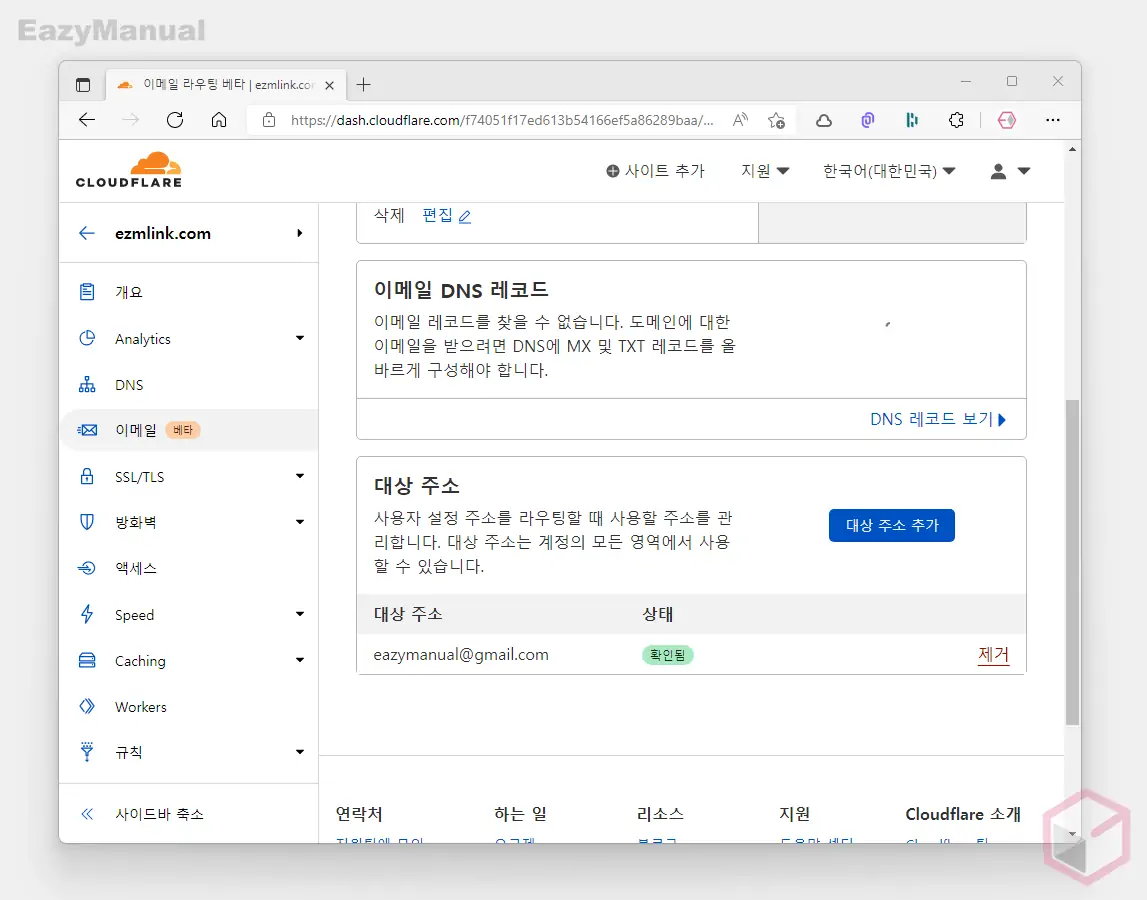
Task: Open the DNS 레코드 보기 link
Action: (x=938, y=420)
